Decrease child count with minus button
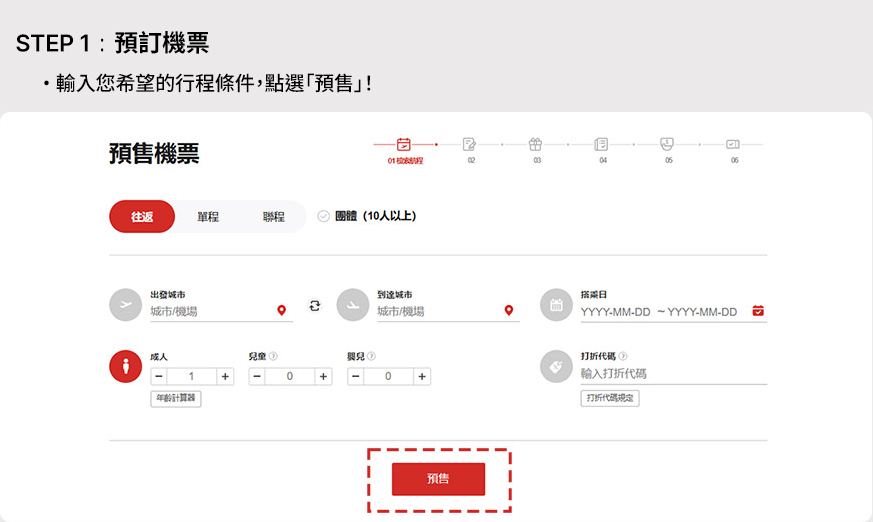 pos(257,377)
